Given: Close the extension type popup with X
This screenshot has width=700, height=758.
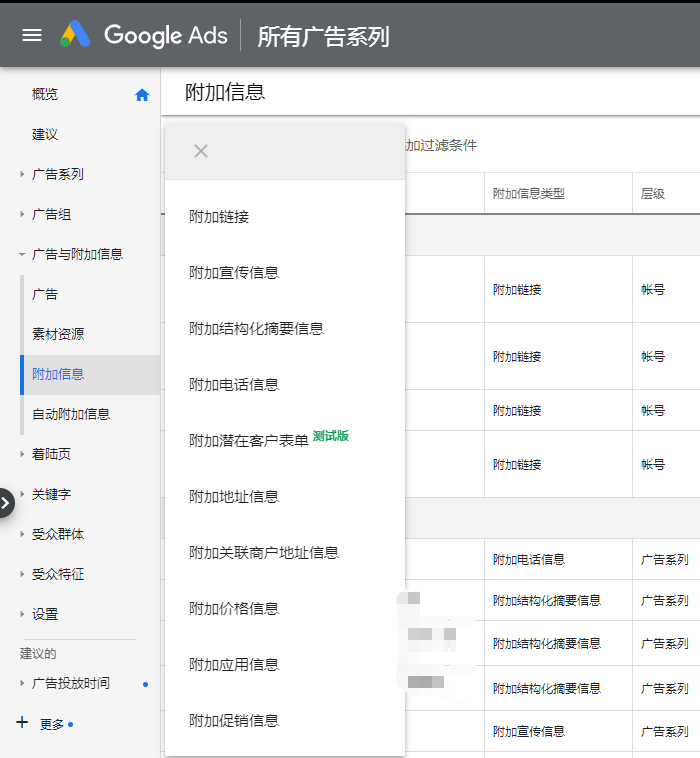Looking at the screenshot, I should (201, 151).
